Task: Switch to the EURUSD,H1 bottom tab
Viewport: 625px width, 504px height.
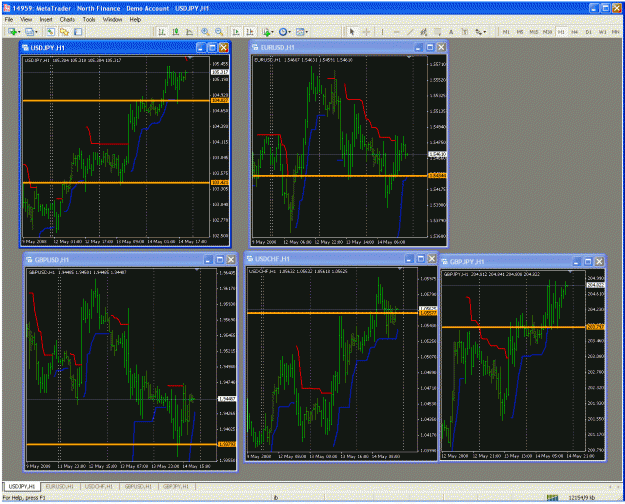Action: click(60, 486)
